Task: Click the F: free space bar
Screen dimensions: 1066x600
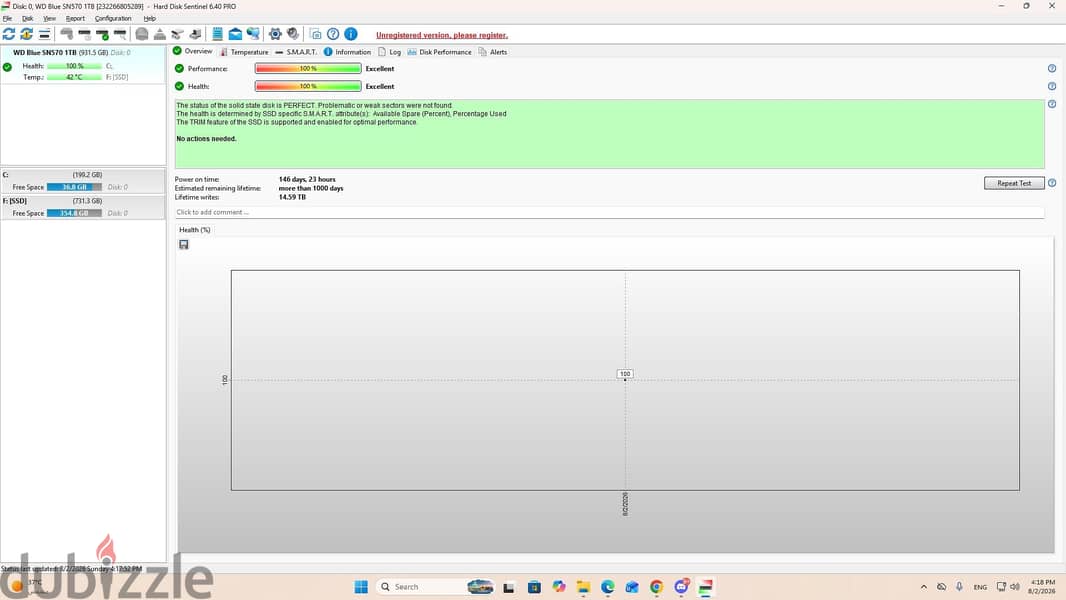Action: click(74, 213)
